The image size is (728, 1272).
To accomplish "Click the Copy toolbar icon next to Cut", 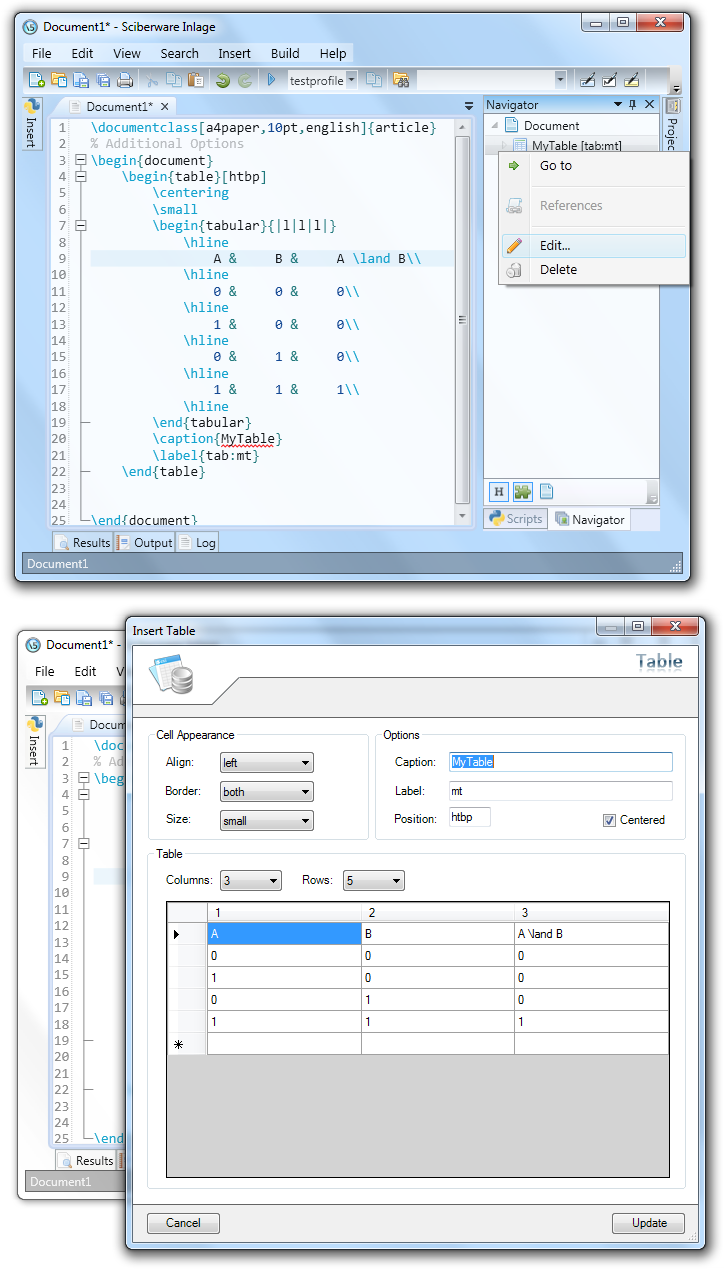I will pyautogui.click(x=174, y=80).
